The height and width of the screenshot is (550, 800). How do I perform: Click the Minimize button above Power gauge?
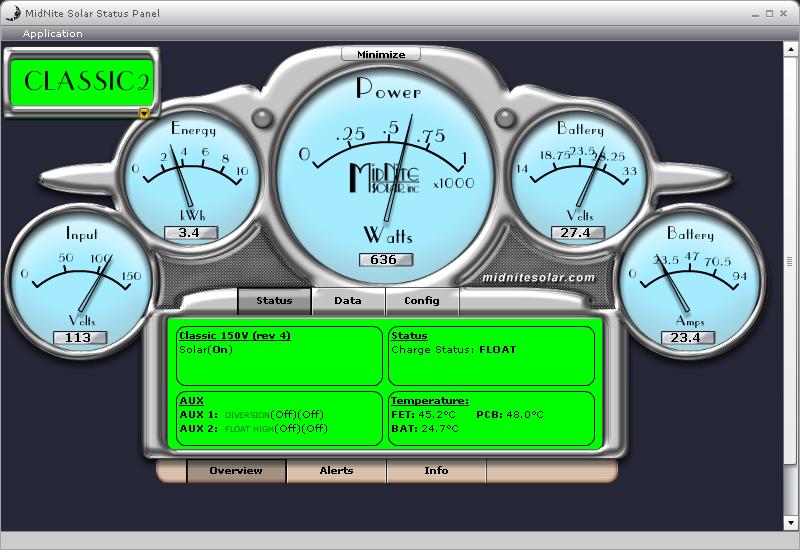[381, 54]
